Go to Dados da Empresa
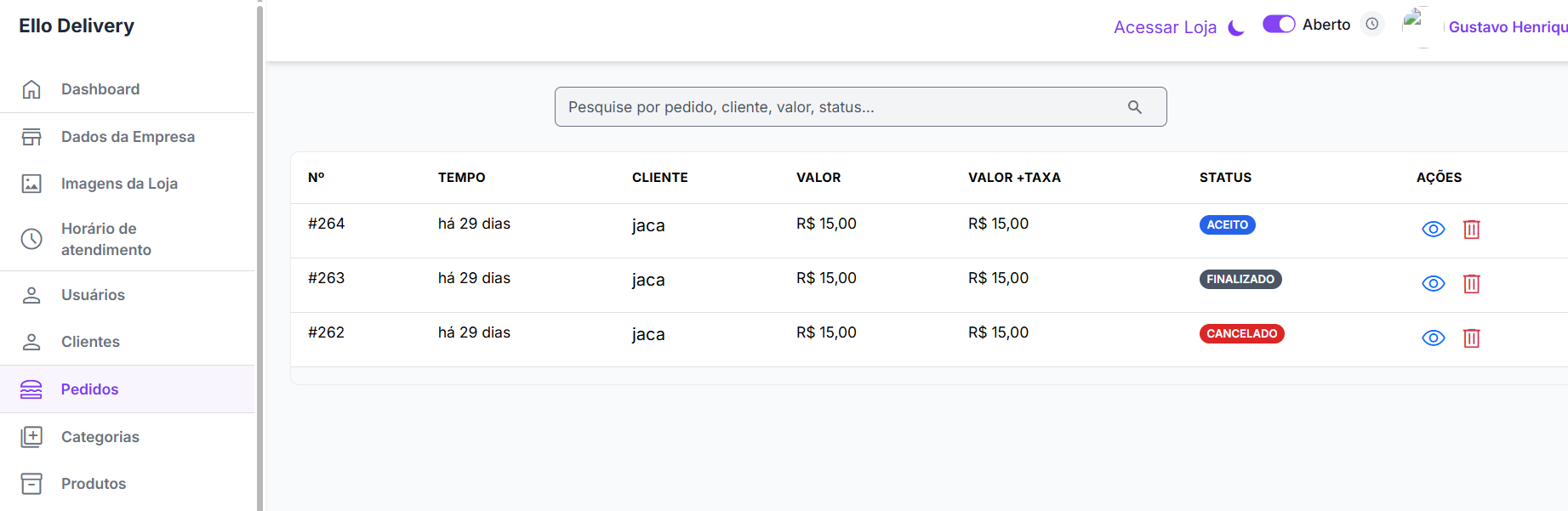 pyautogui.click(x=128, y=137)
